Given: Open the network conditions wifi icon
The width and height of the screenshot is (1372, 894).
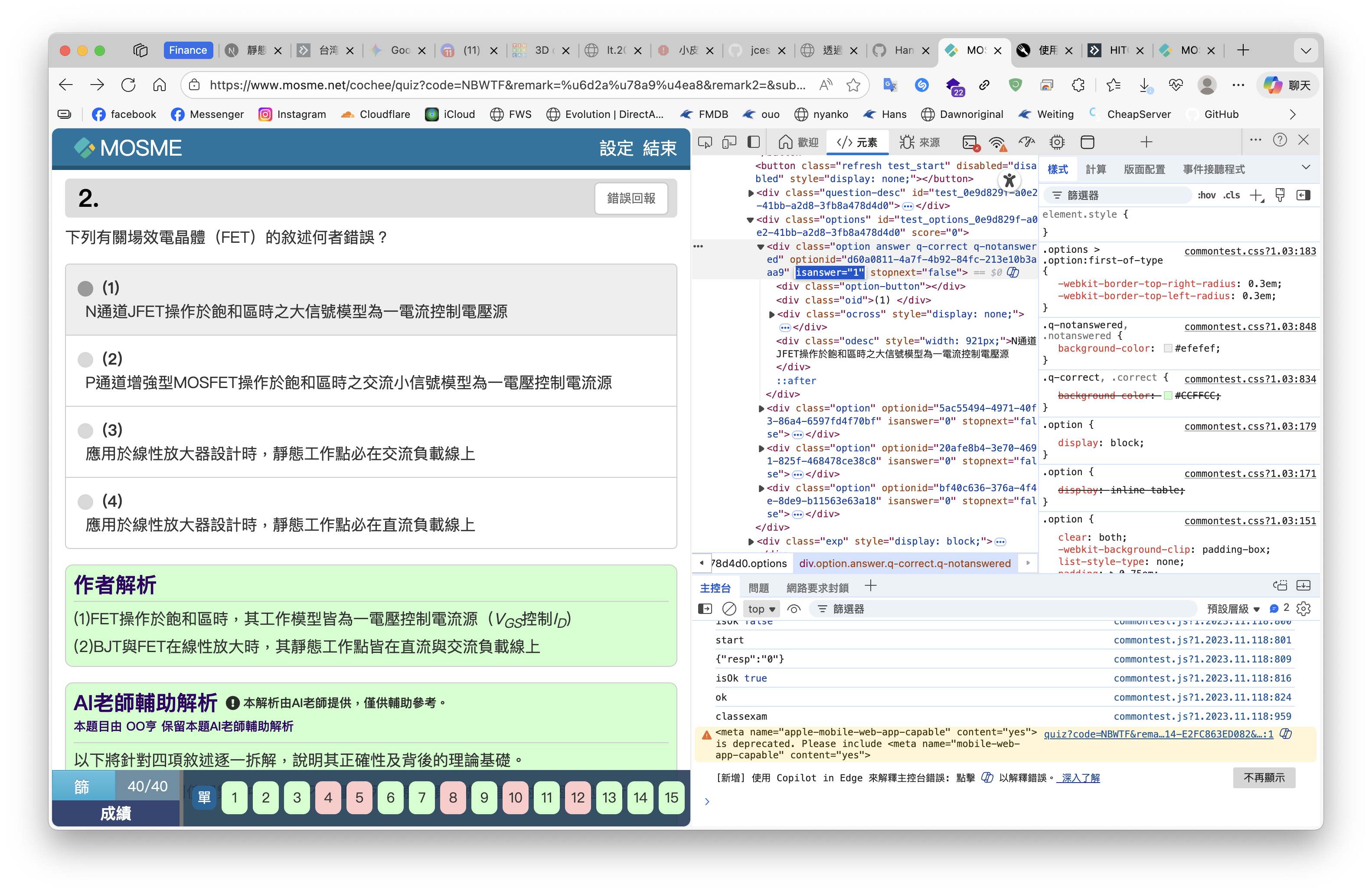Looking at the screenshot, I should click(x=997, y=142).
